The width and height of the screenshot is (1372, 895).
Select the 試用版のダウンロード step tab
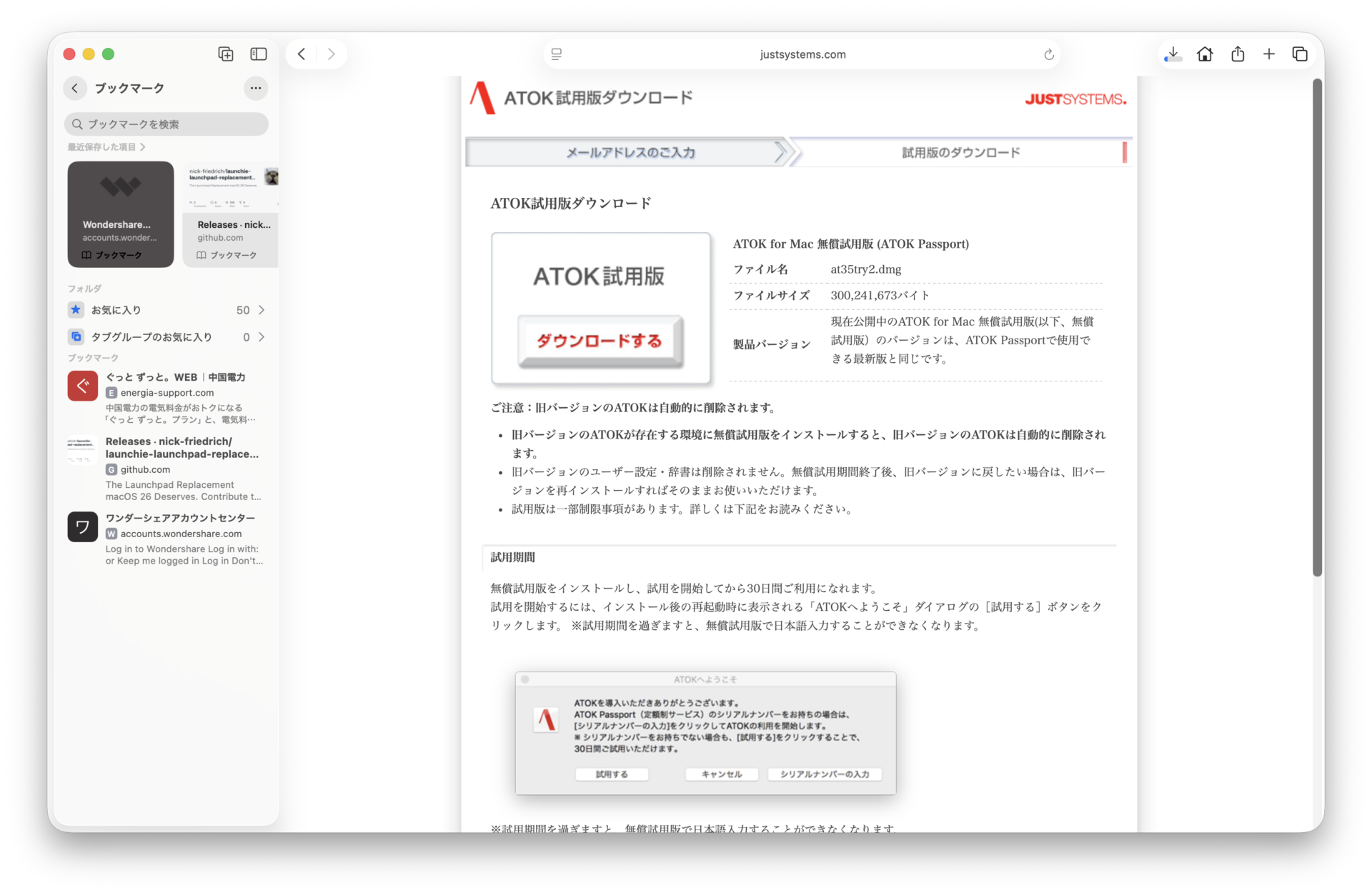pyautogui.click(x=960, y=152)
